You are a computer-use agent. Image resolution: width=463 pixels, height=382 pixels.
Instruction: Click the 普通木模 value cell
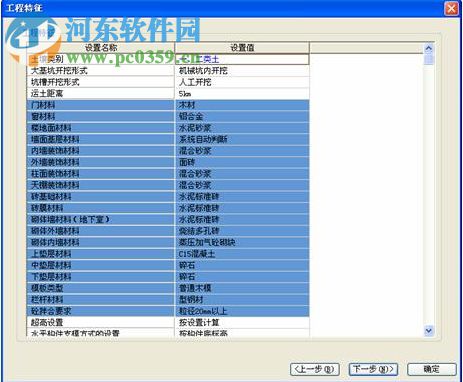[242, 288]
